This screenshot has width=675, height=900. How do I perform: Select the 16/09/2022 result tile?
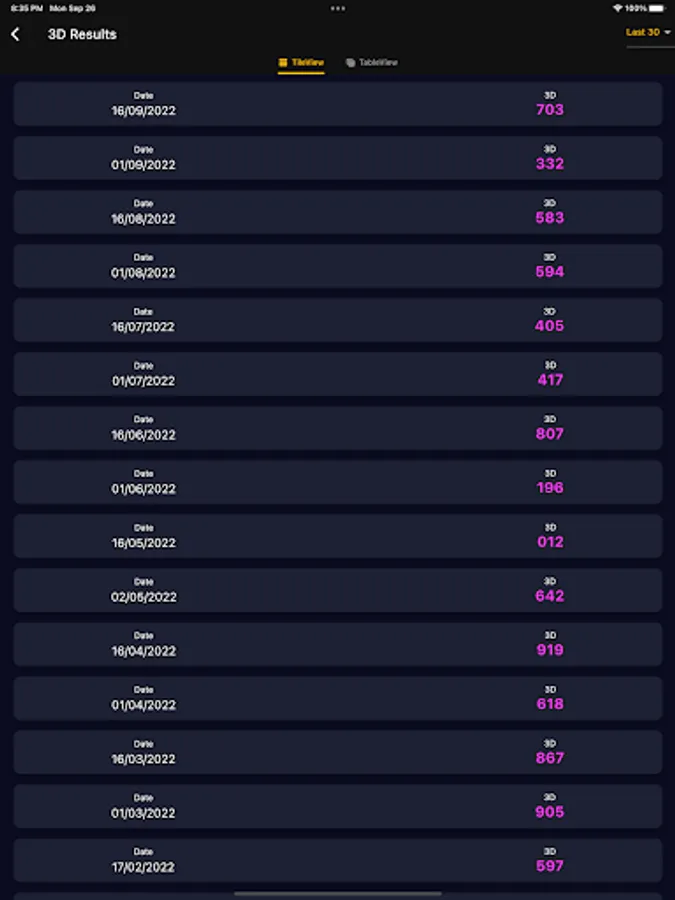pos(338,104)
